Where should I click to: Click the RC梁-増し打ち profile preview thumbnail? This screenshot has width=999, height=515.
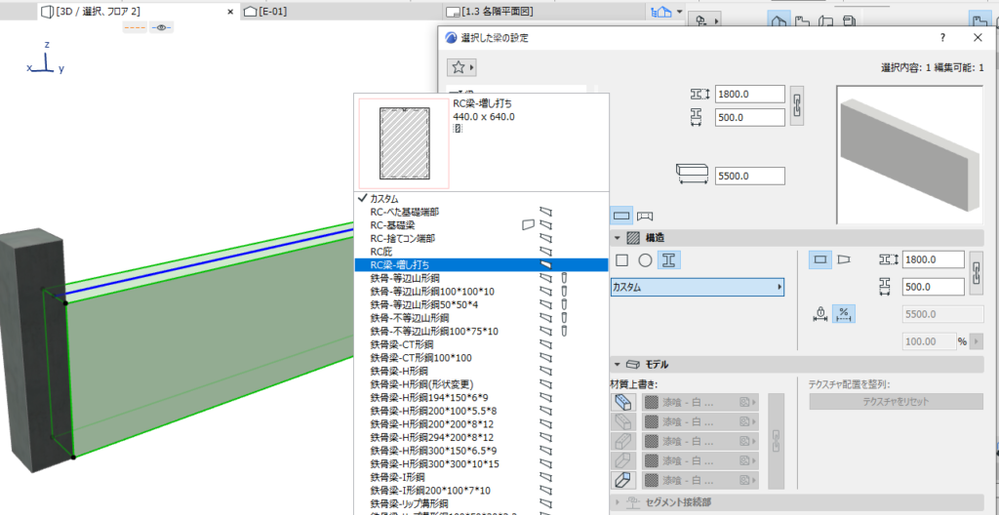(404, 143)
